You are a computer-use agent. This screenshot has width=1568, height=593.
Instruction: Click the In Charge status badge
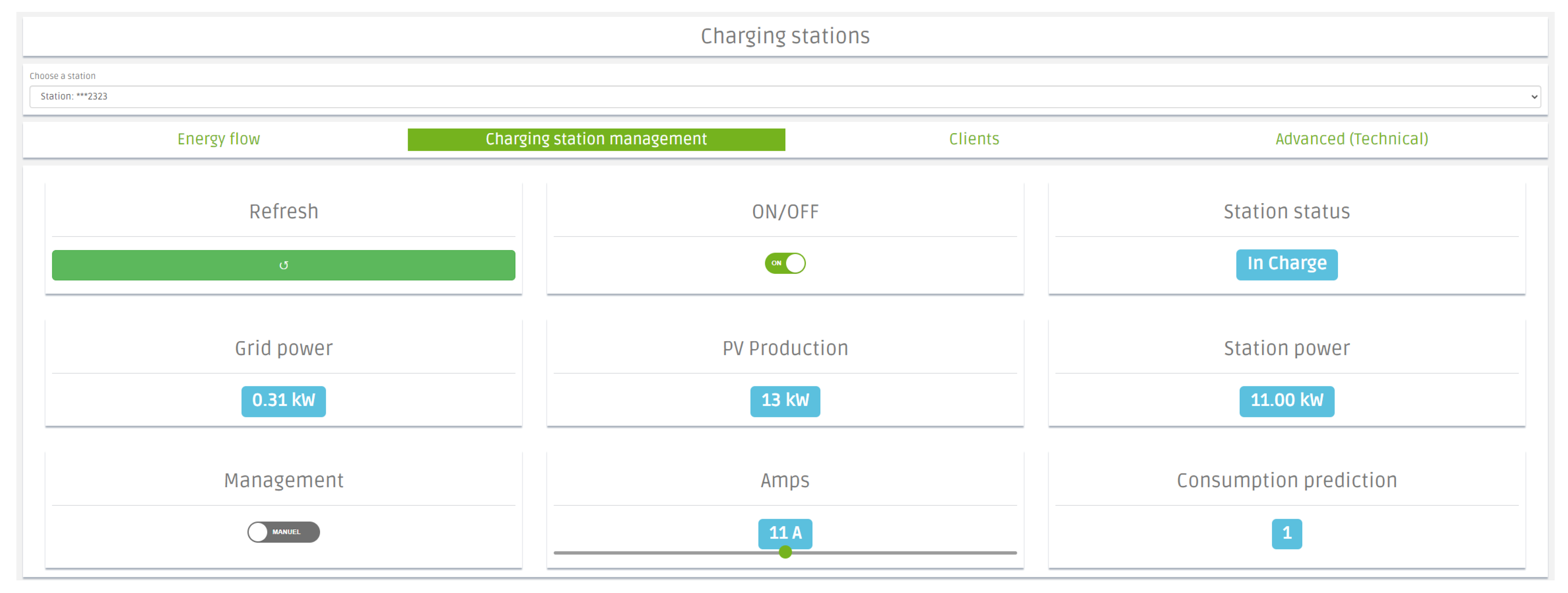[1286, 264]
